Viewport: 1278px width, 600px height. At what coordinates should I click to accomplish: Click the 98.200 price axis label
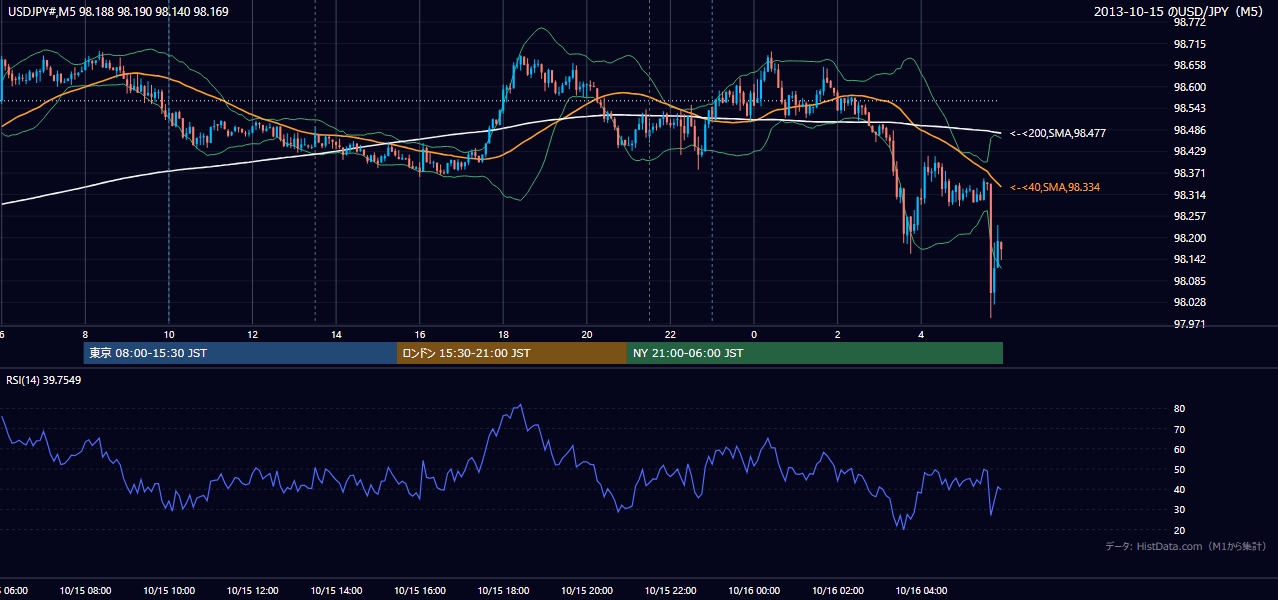coord(1188,238)
